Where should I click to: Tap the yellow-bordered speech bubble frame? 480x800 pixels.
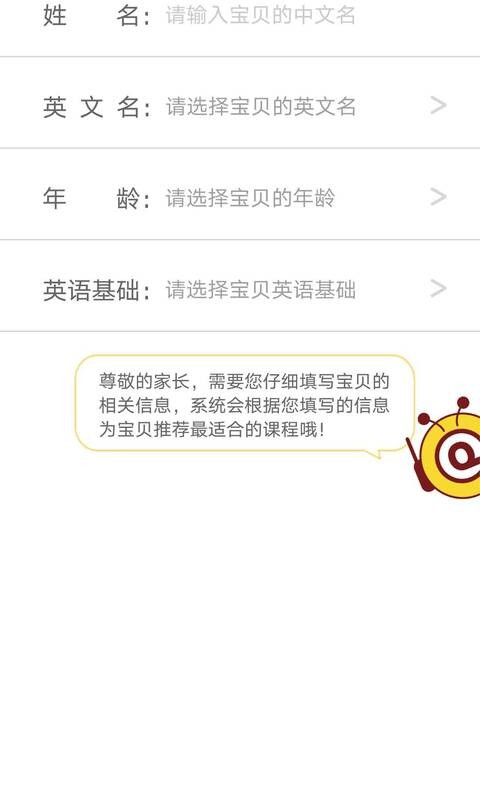pyautogui.click(x=244, y=404)
